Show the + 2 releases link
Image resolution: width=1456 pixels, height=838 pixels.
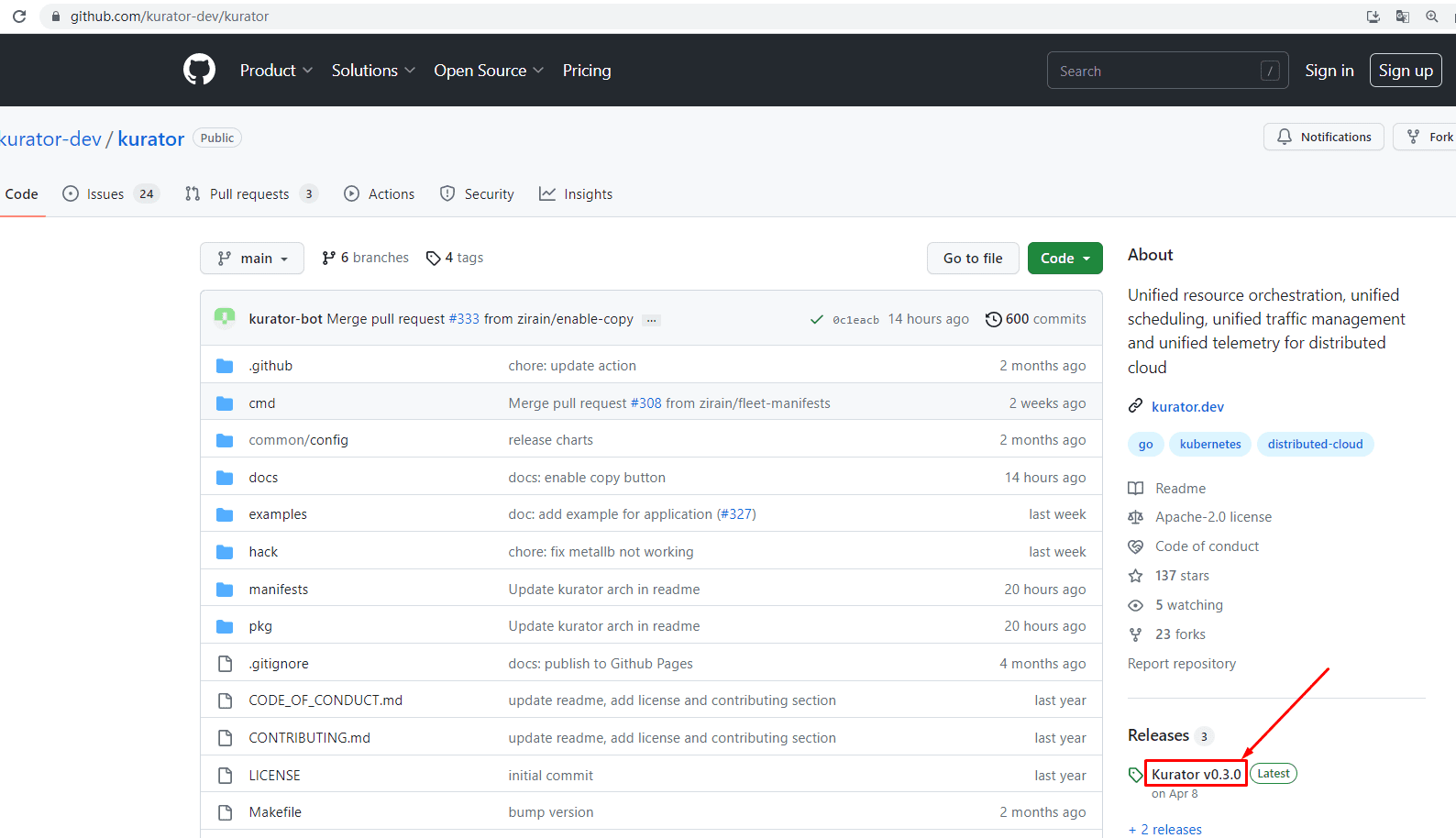coord(1165,830)
